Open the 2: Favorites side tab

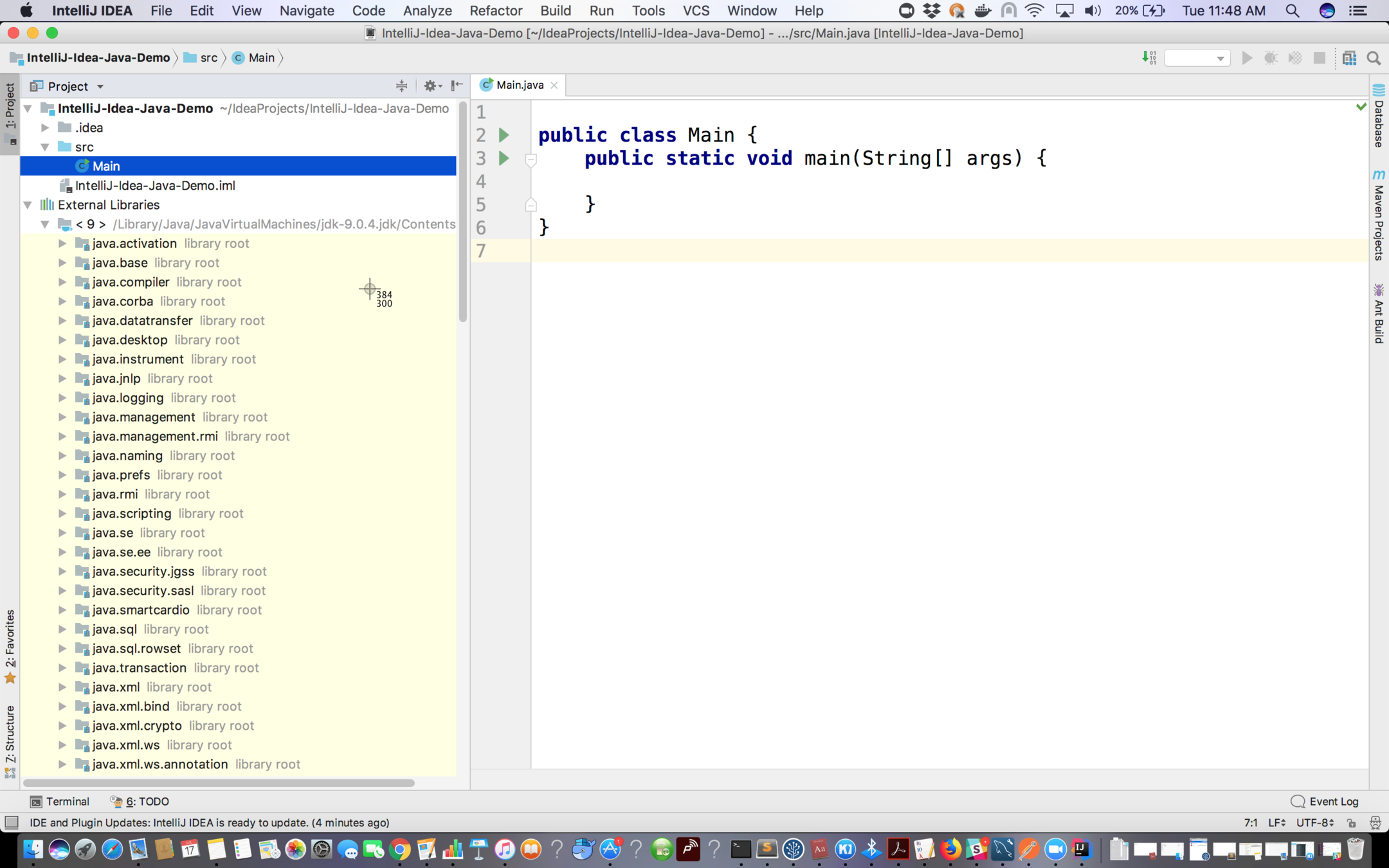tap(10, 646)
